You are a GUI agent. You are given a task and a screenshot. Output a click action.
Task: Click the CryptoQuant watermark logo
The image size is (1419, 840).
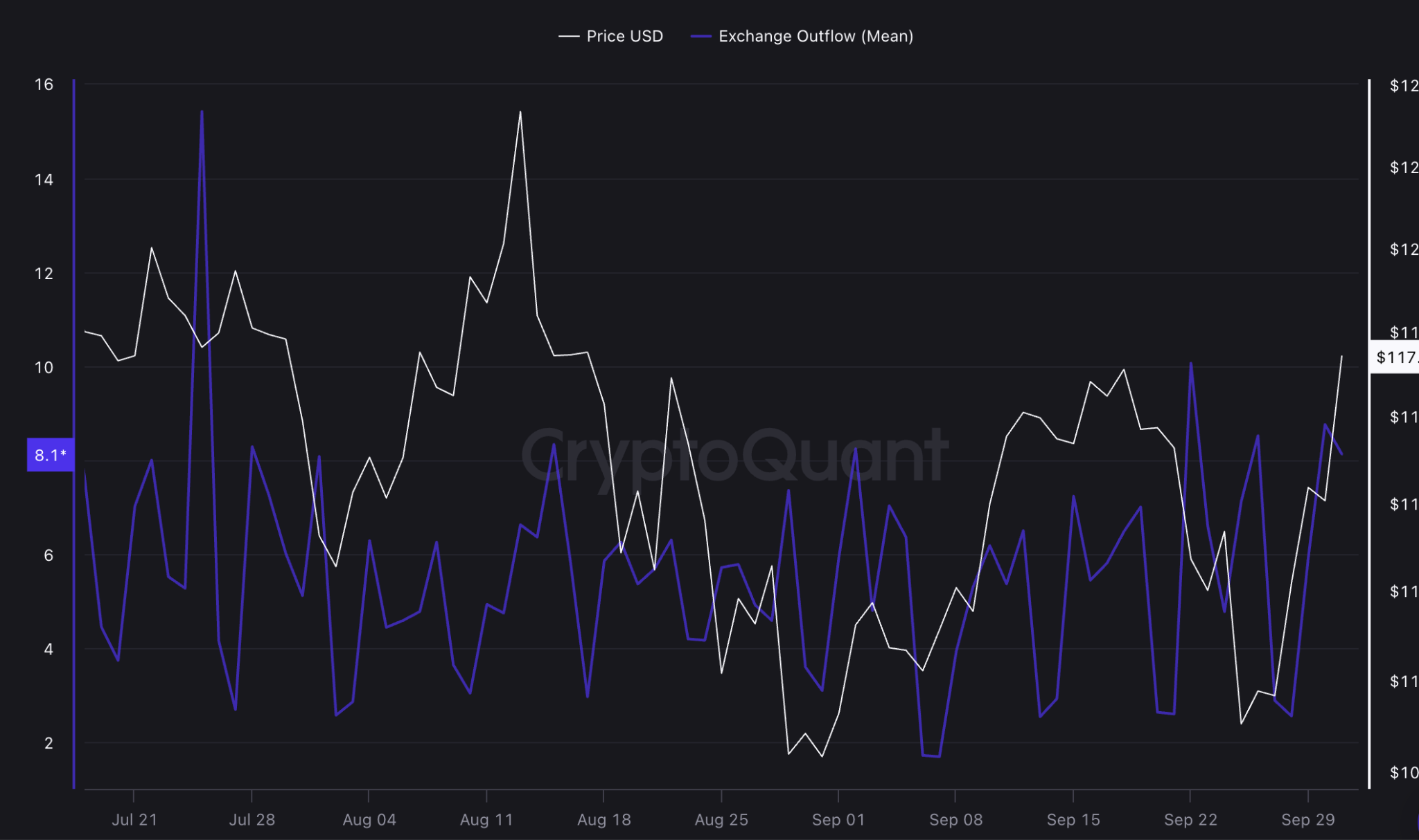[x=733, y=456]
